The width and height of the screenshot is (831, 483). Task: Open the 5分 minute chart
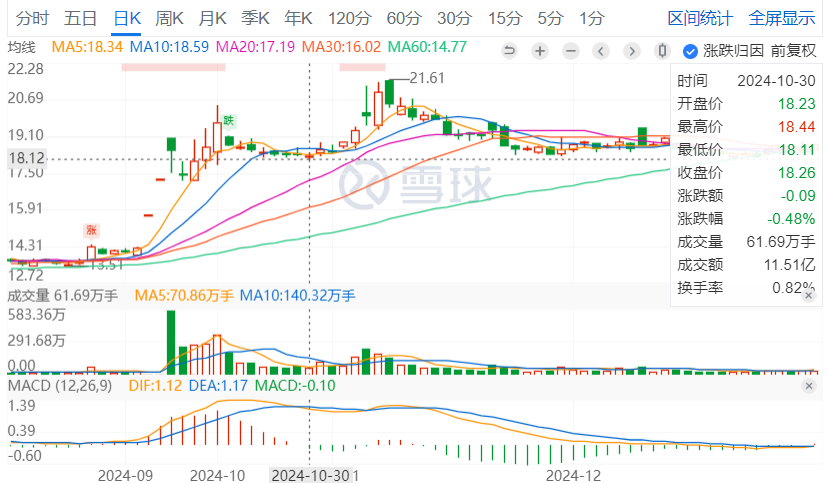(x=550, y=19)
